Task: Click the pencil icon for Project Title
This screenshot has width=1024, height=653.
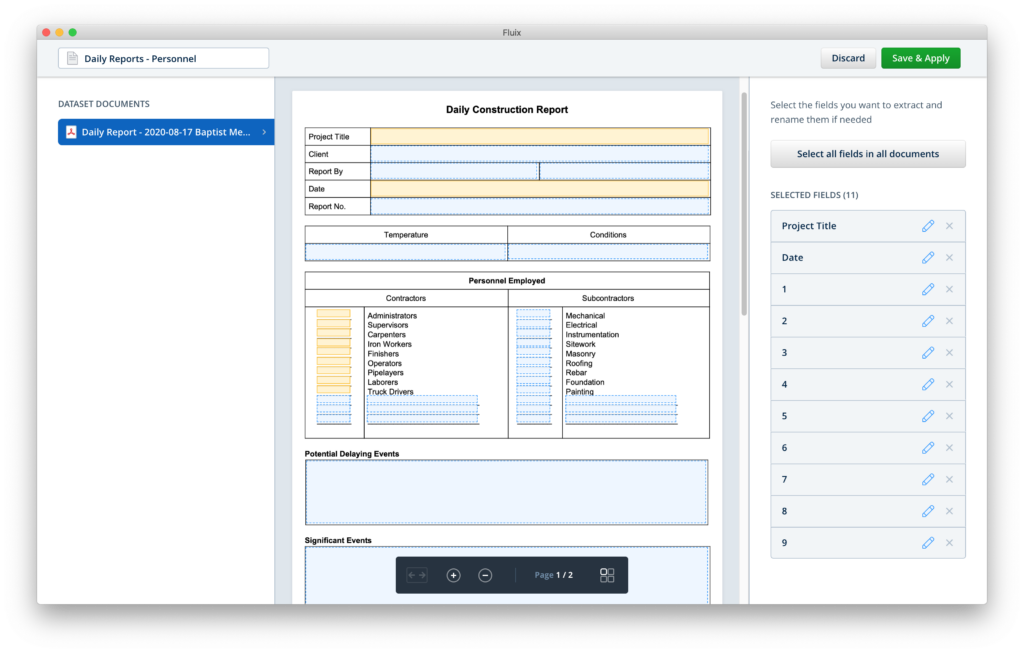Action: coord(927,226)
